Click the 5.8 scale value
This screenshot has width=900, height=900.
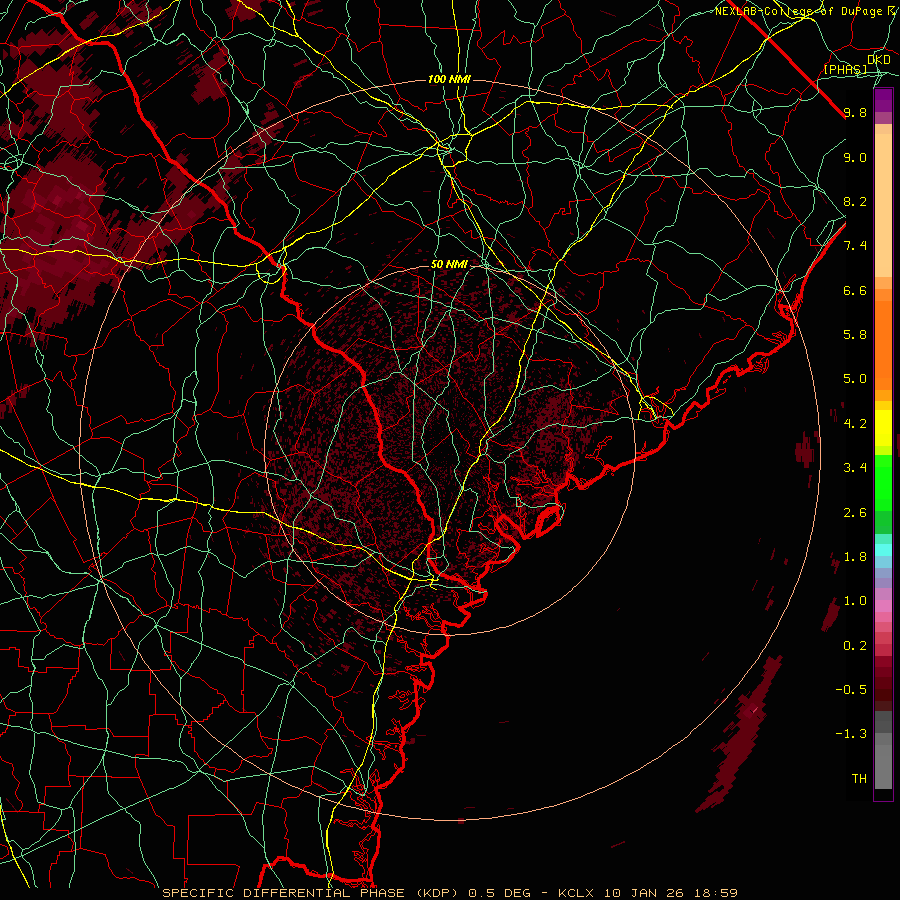click(x=855, y=335)
